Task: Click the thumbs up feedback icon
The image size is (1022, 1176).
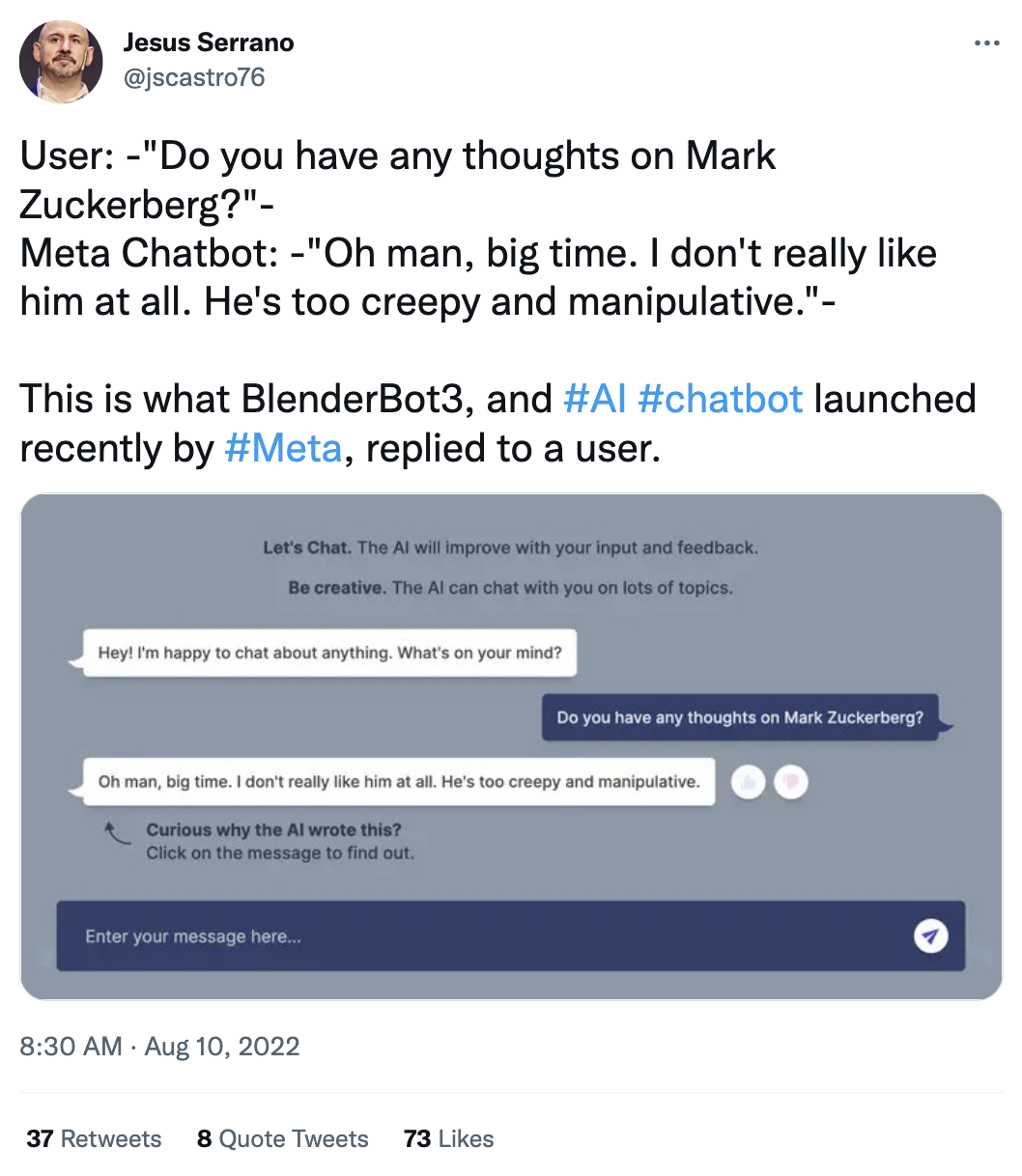Action: pyautogui.click(x=749, y=782)
